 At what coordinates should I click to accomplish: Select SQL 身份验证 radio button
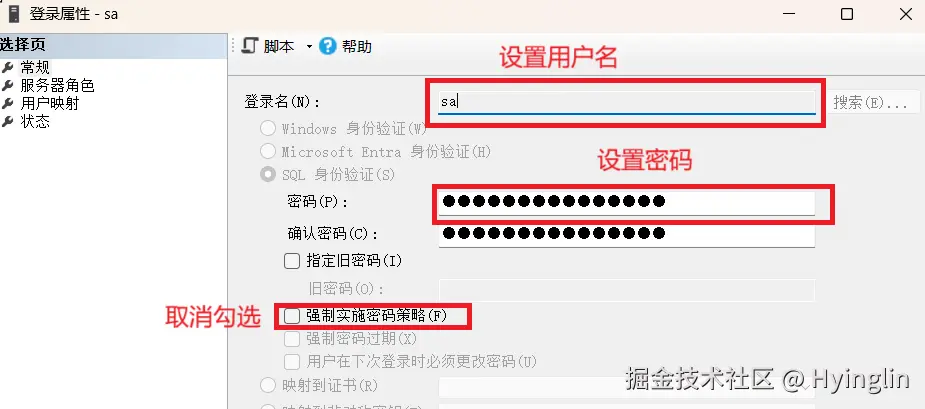[268, 175]
